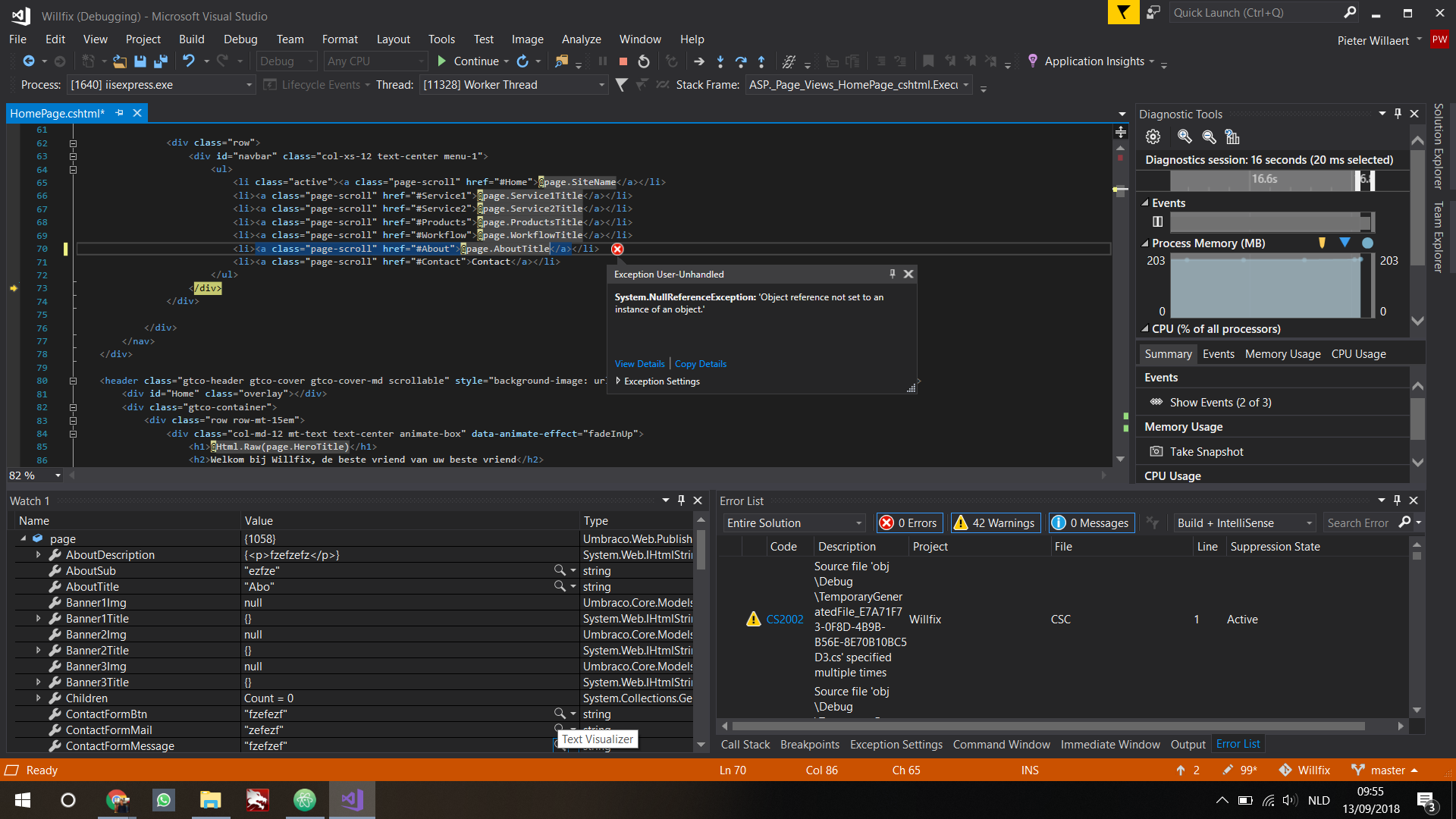Click the thread filter funnel icon

(x=621, y=85)
